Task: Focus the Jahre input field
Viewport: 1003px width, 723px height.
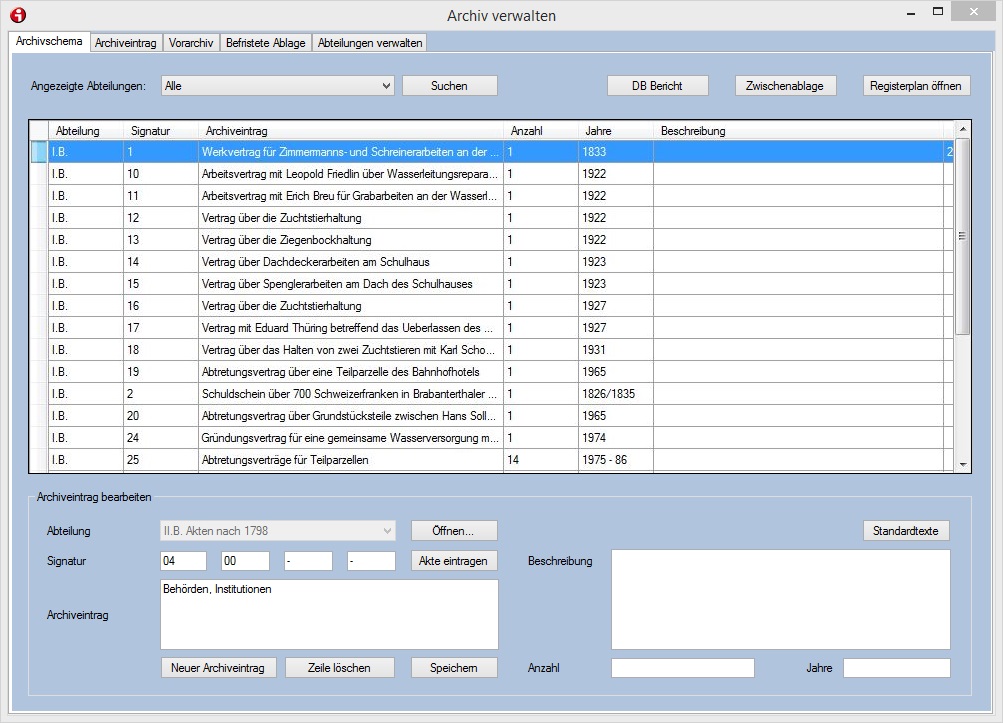Action: (x=896, y=668)
